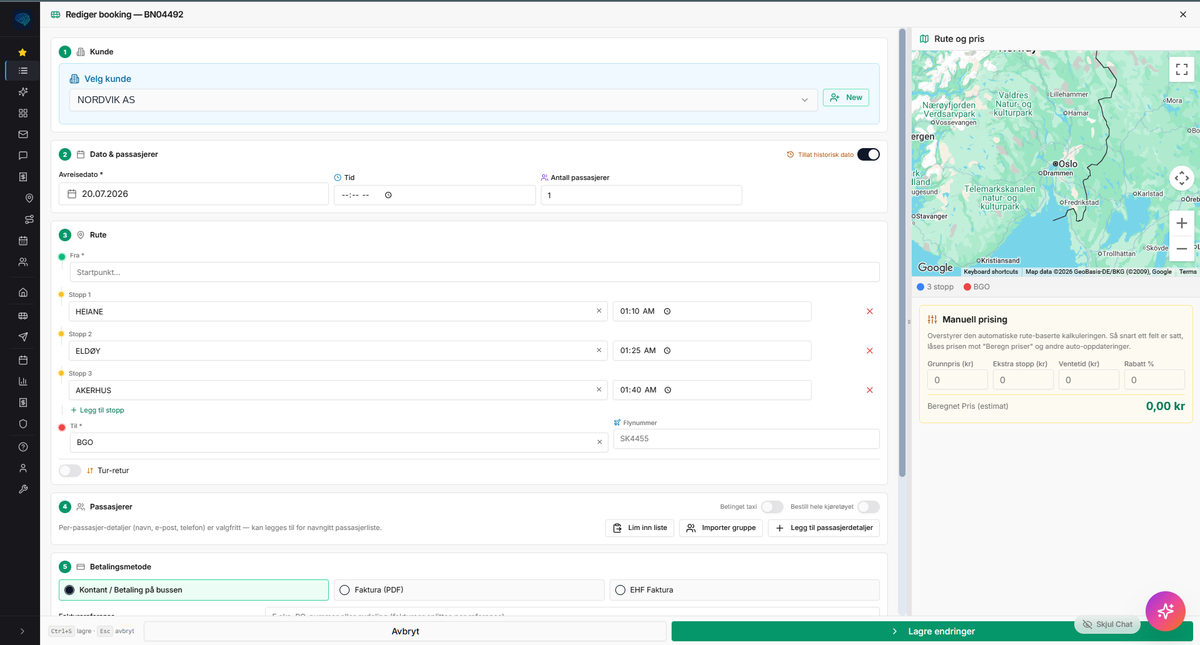Screen dimensions: 1200x645
Task: Enable the Tur-retur switch
Action: pos(69,470)
